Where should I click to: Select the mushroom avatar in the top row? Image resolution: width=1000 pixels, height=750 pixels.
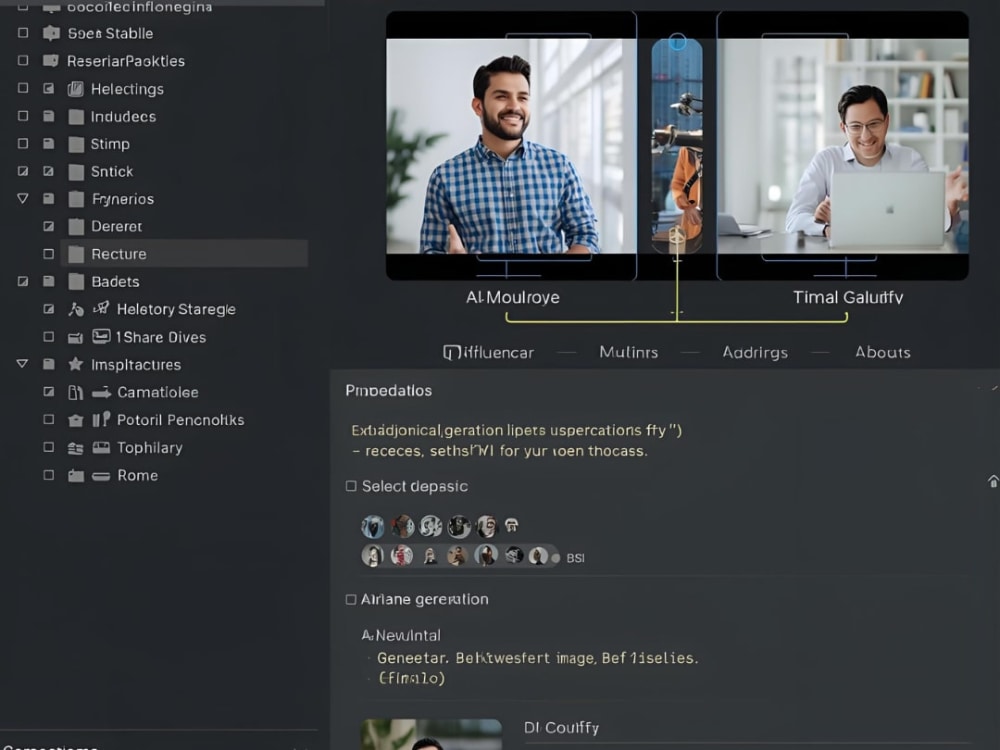coord(511,526)
